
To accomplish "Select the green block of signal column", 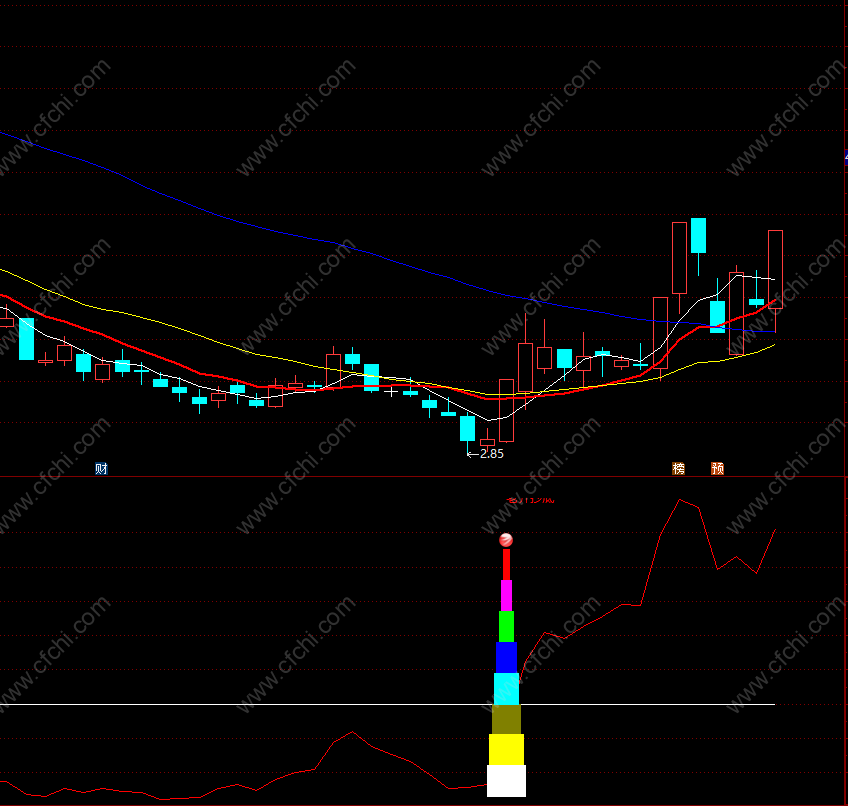I will [506, 626].
